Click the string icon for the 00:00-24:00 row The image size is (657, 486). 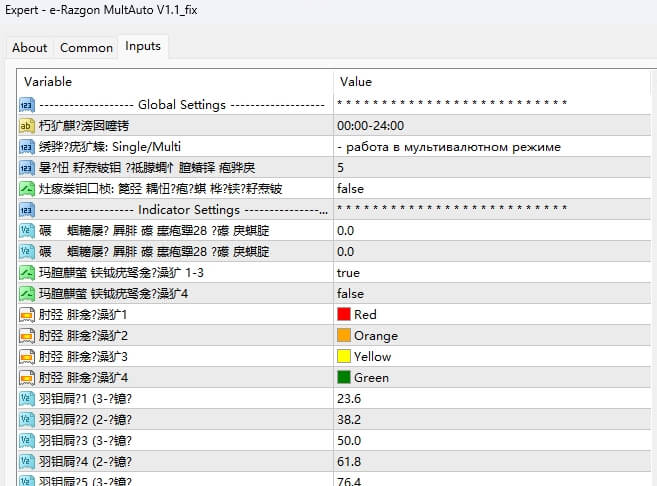pyautogui.click(x=27, y=126)
